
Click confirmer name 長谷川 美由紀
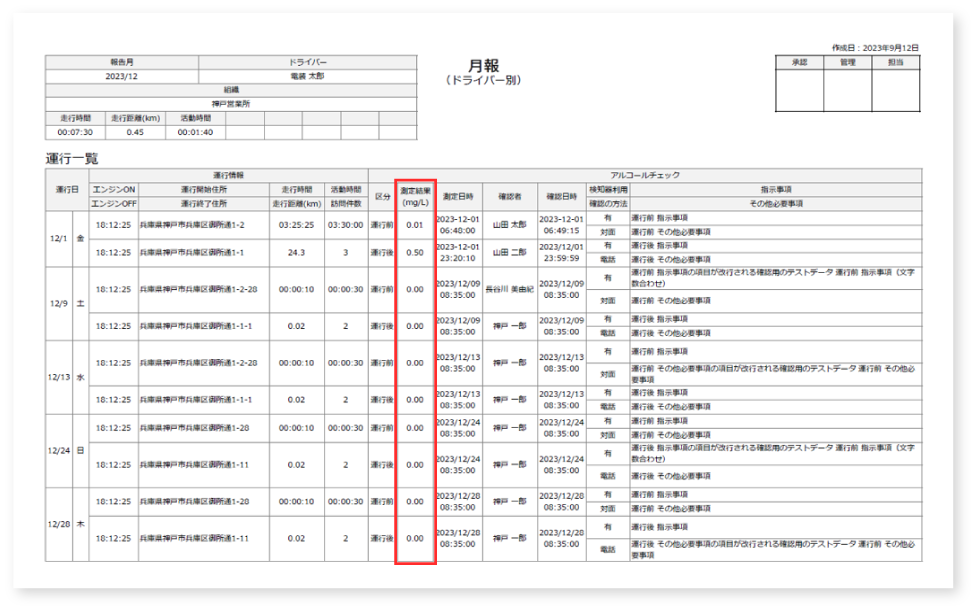coord(509,289)
